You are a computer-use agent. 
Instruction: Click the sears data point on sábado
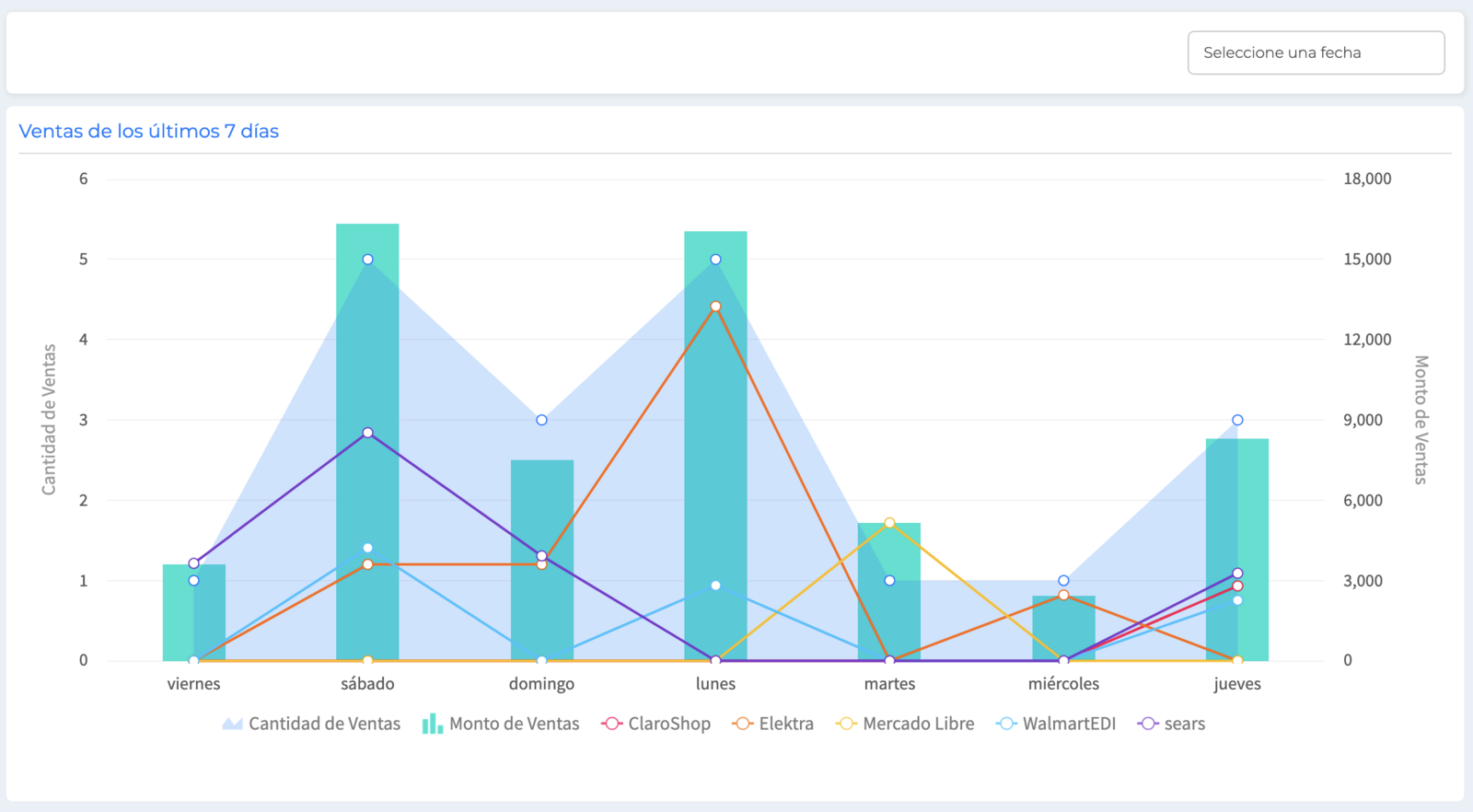[x=367, y=433]
